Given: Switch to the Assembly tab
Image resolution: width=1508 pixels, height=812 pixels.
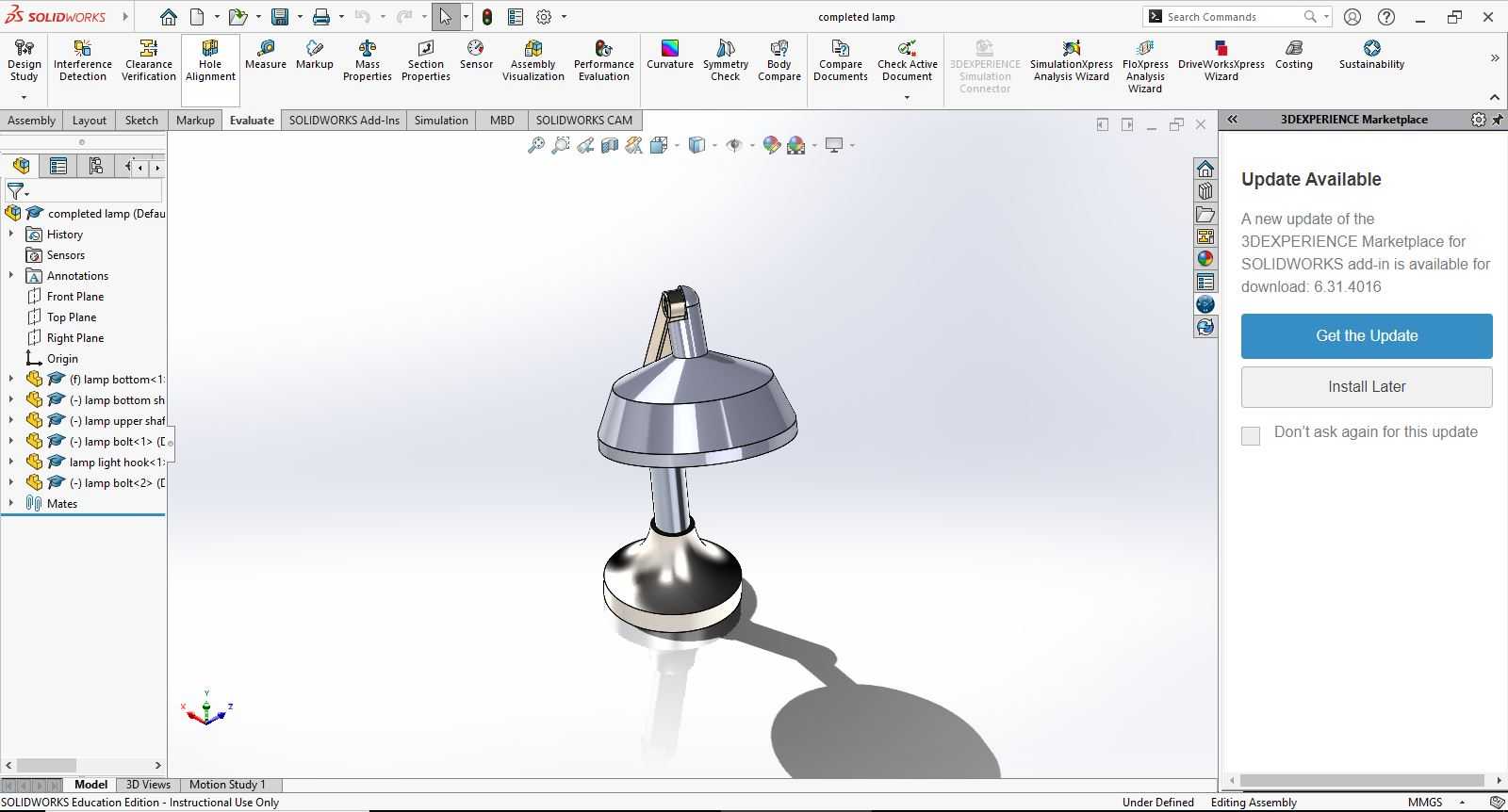Looking at the screenshot, I should (x=32, y=120).
